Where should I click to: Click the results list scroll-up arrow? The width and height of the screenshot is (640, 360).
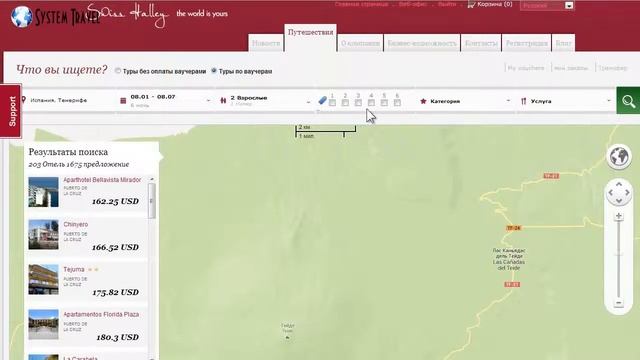pyautogui.click(x=152, y=179)
